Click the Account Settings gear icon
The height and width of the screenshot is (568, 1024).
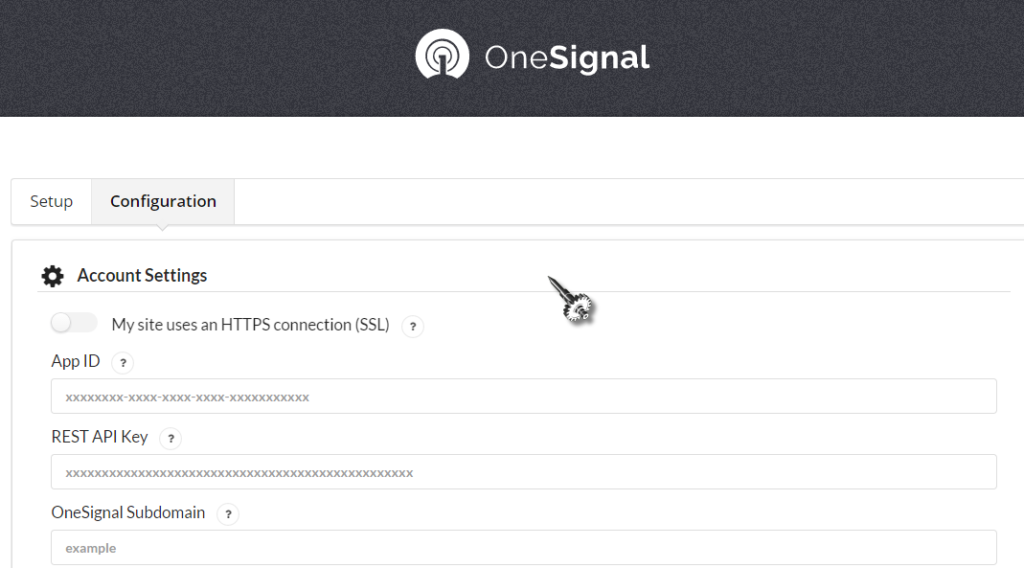pos(52,276)
